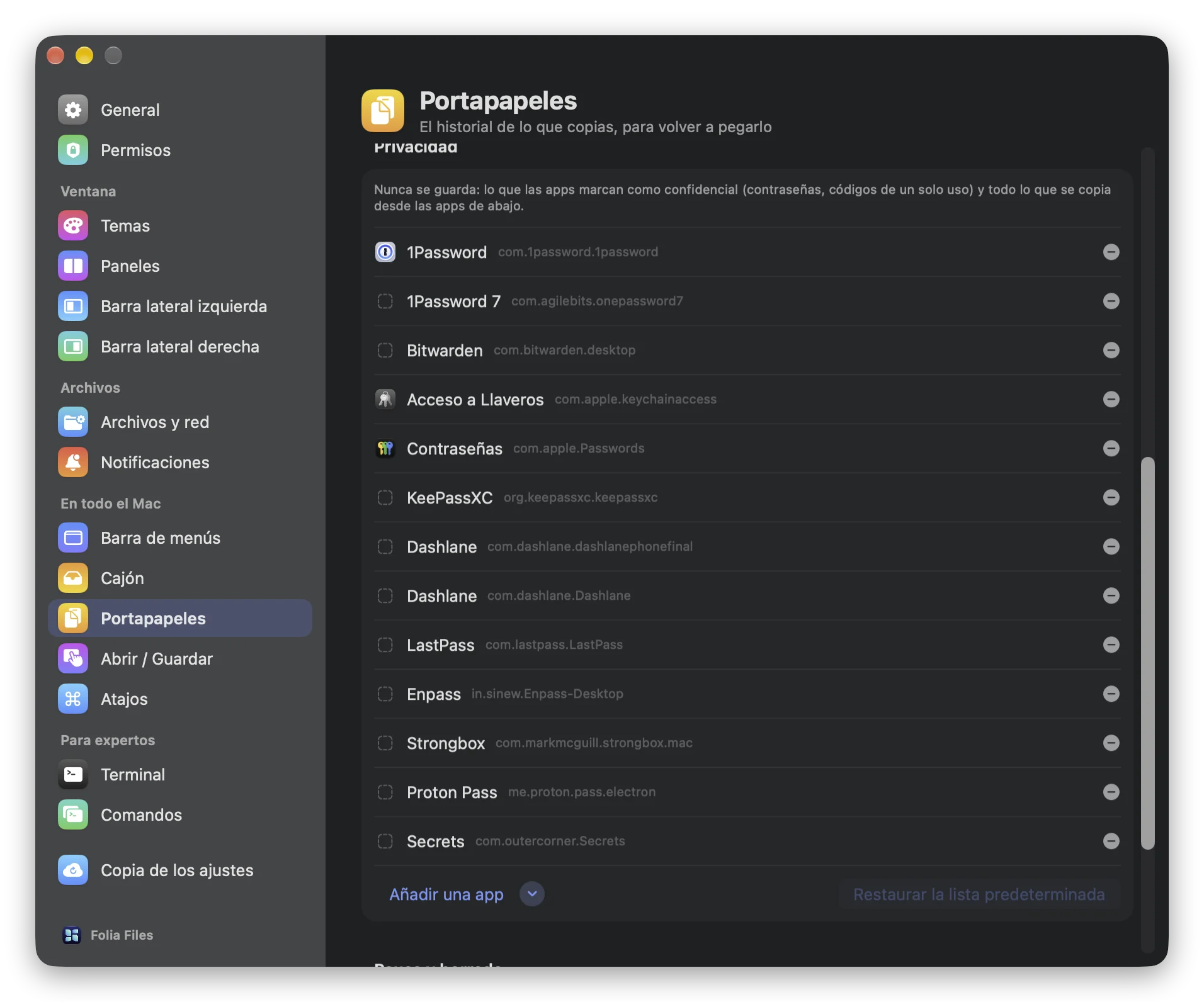Remove Contraseñas from the list
1204x1002 pixels.
(1111, 449)
